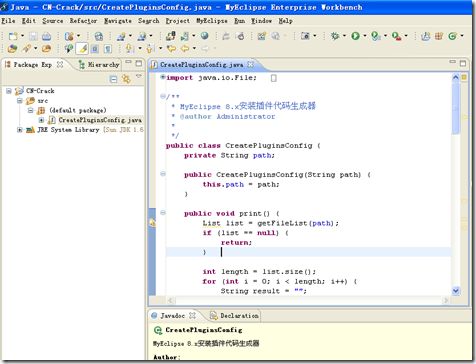Collapse the print() method fold marker

163,213
